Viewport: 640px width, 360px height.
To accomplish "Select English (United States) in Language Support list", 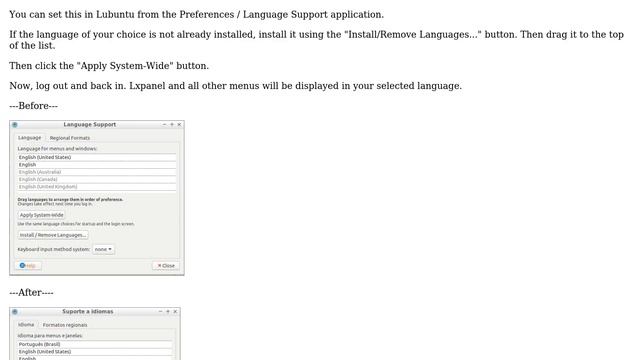I will pos(97,158).
